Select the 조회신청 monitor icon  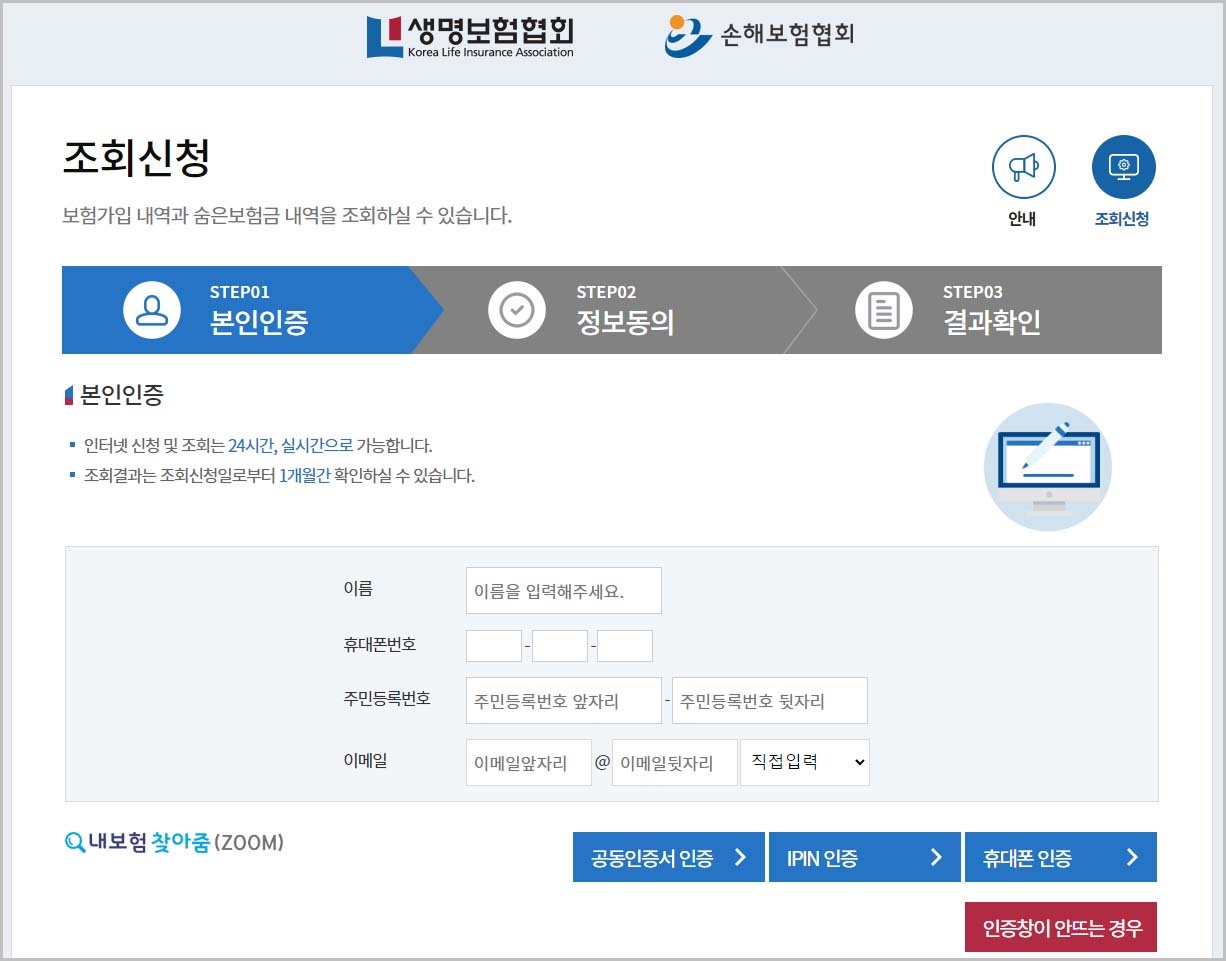[1123, 167]
